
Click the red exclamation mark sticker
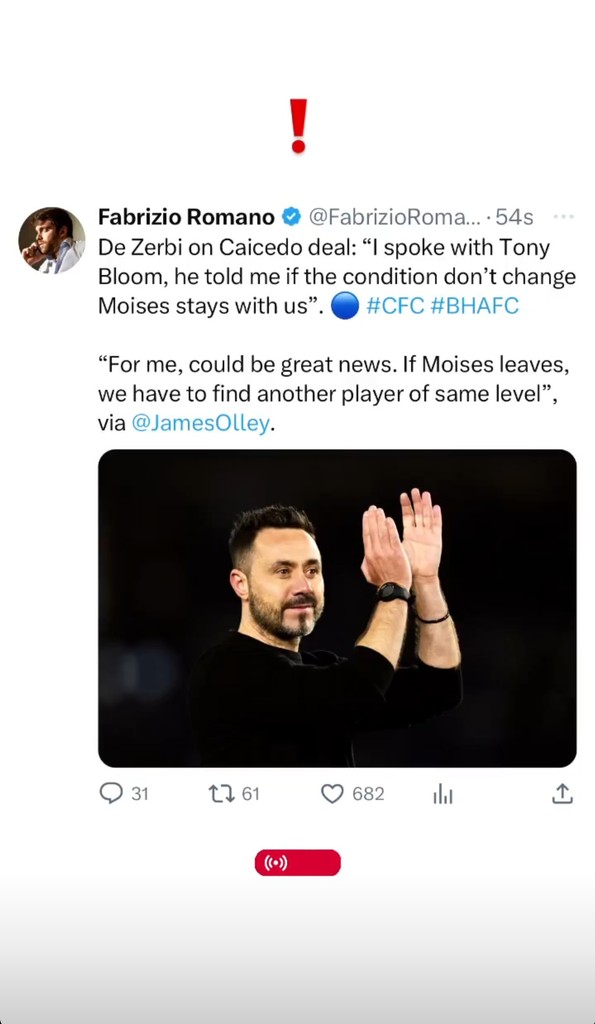click(298, 126)
